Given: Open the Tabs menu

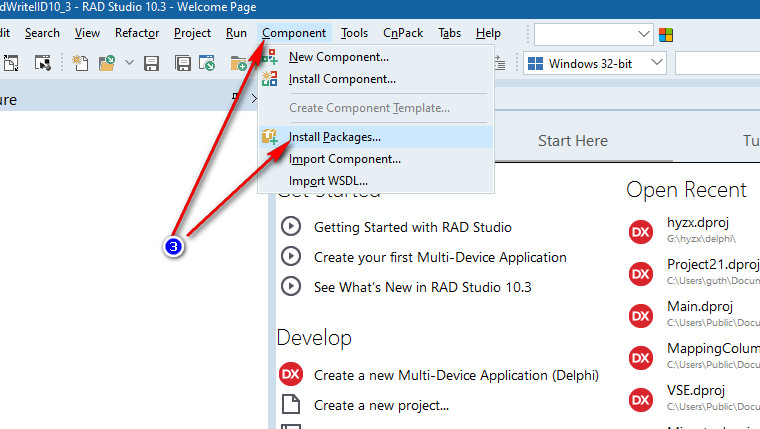Looking at the screenshot, I should [x=449, y=33].
